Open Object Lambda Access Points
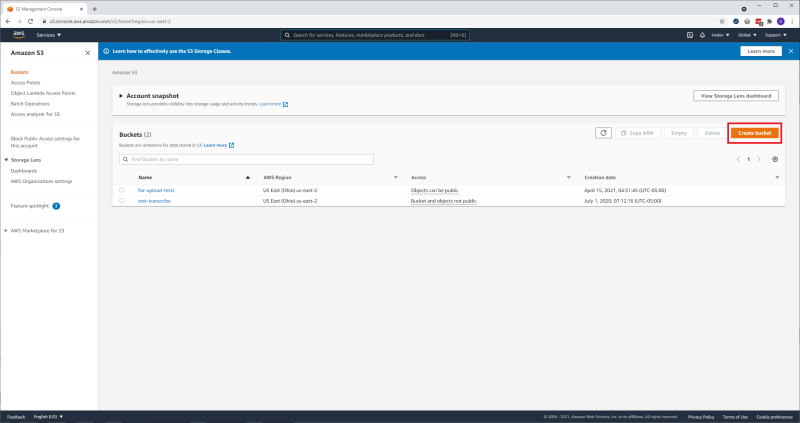 coord(43,93)
